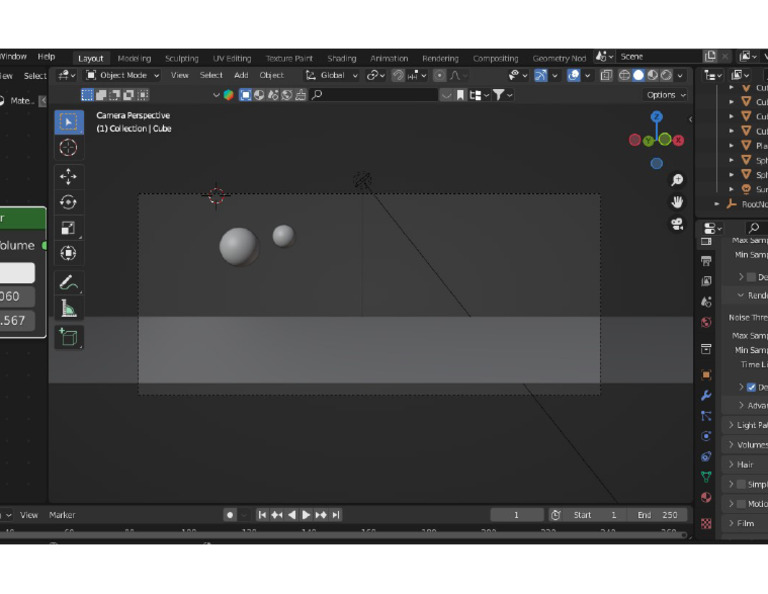Image resolution: width=768 pixels, height=594 pixels.
Task: Select the Scale tool
Action: 68,228
